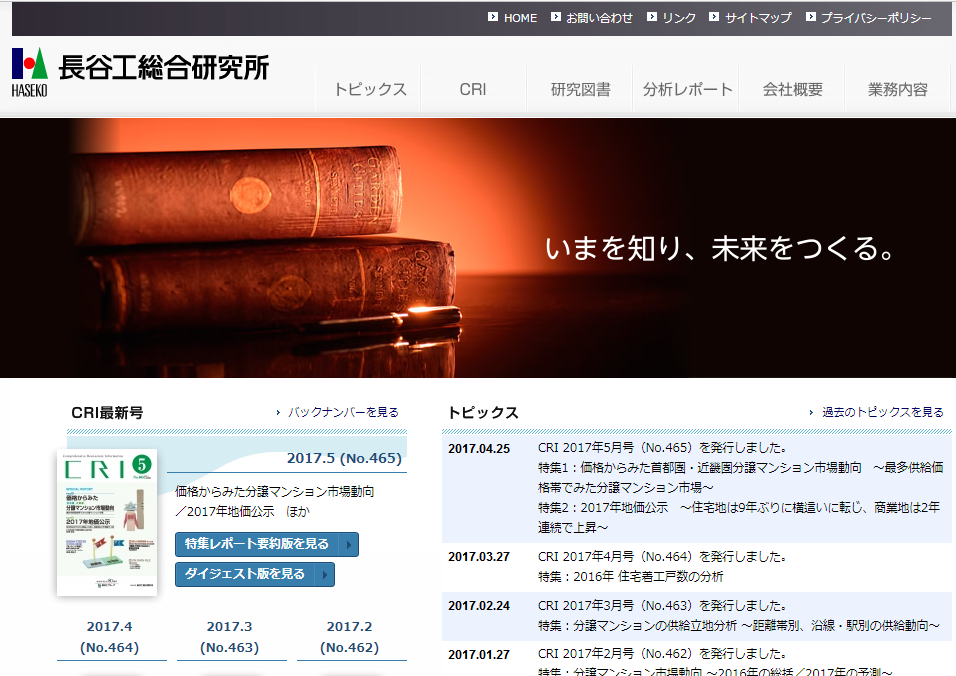Viewport: 956px width, 676px height.
Task: Go to the 研究図書 menu item
Action: [580, 89]
